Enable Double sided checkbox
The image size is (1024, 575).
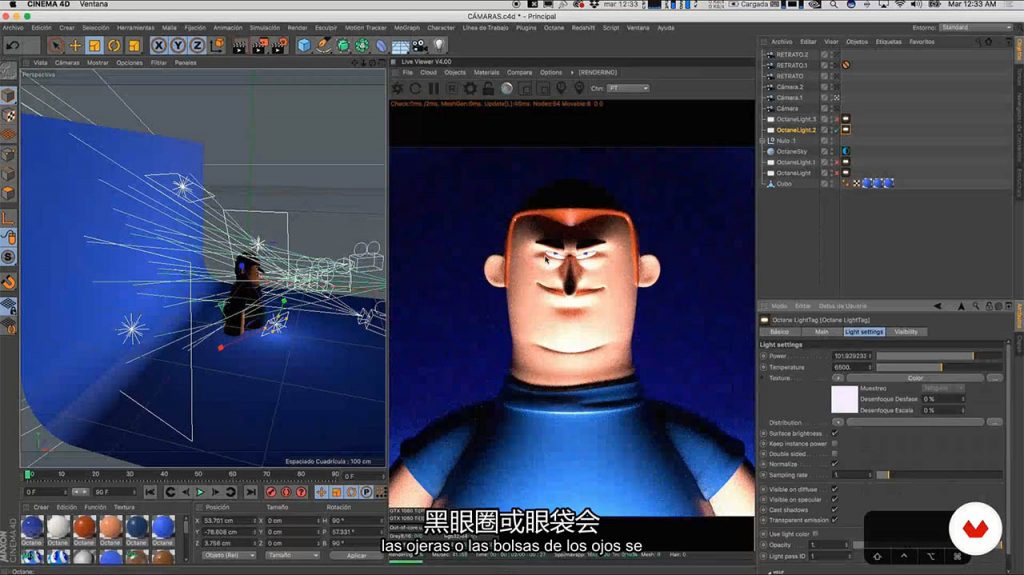point(835,453)
